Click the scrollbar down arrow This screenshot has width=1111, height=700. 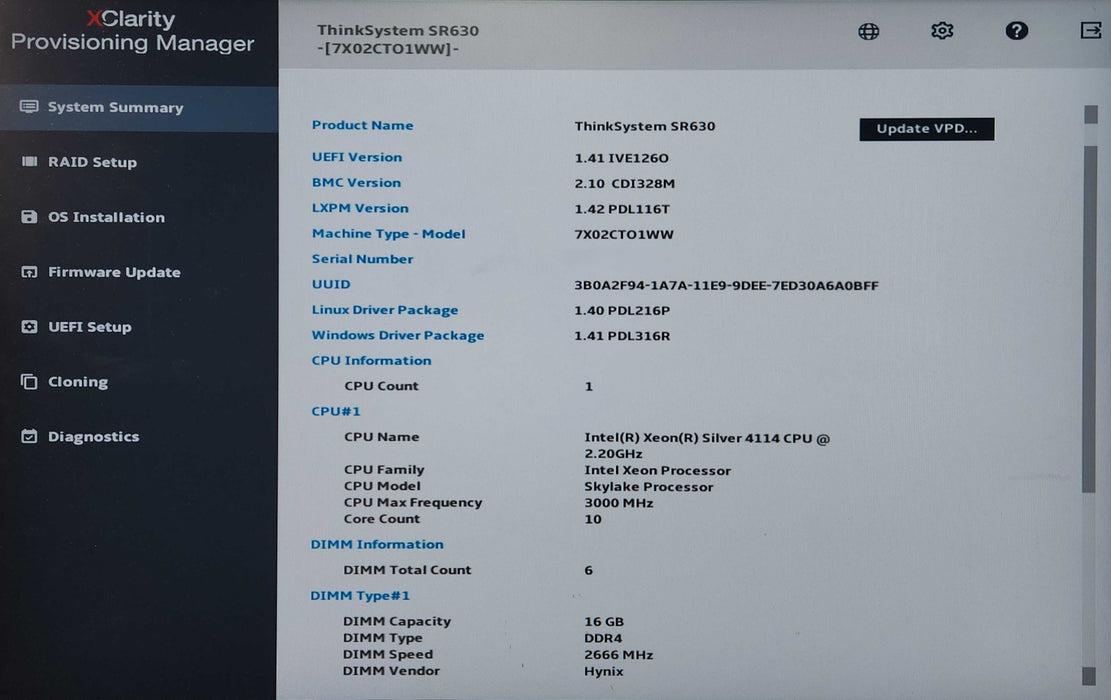(1089, 676)
